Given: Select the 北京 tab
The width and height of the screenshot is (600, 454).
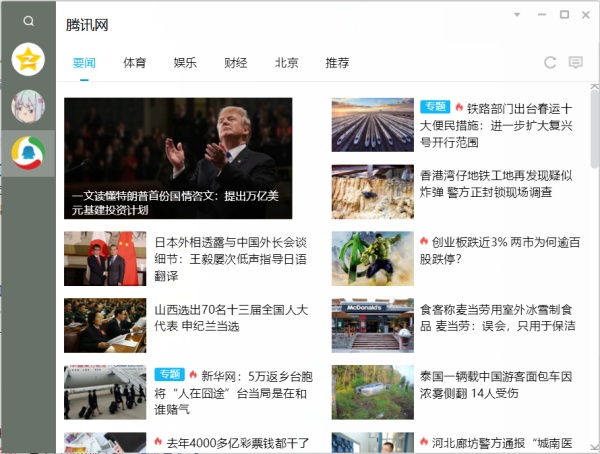Looking at the screenshot, I should click(287, 63).
